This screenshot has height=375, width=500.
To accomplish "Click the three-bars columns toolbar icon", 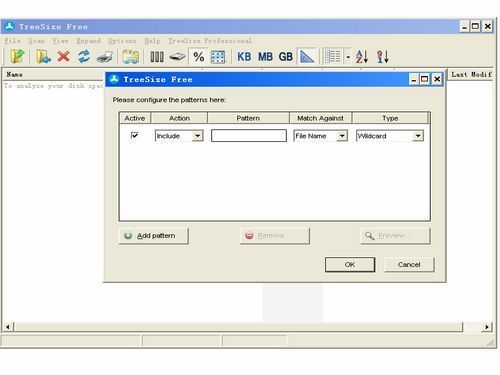I will coord(157,57).
